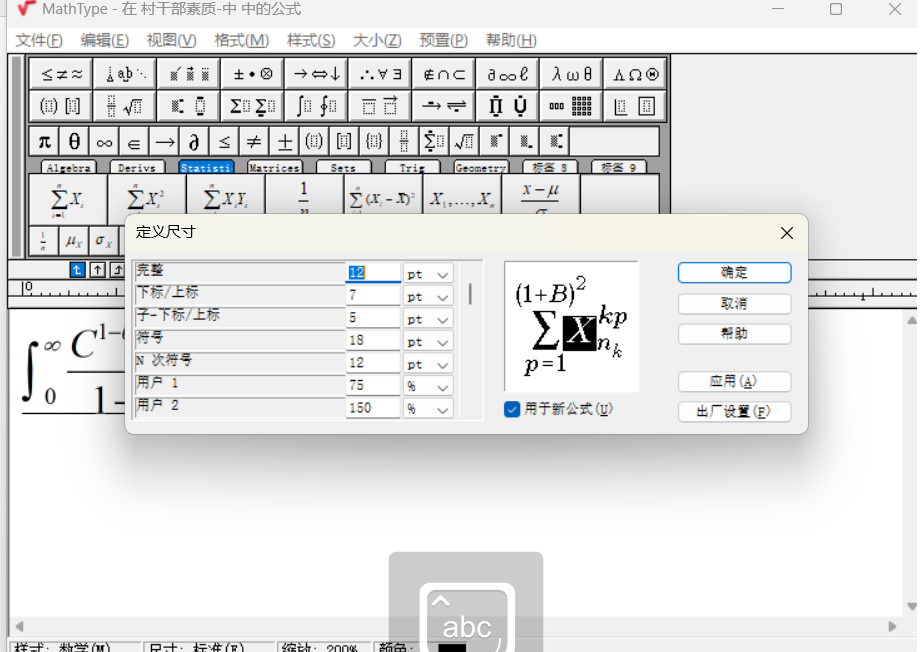Screen dimensions: 920x652
Task: Open the fraction and radical templates palette
Action: [x=125, y=106]
